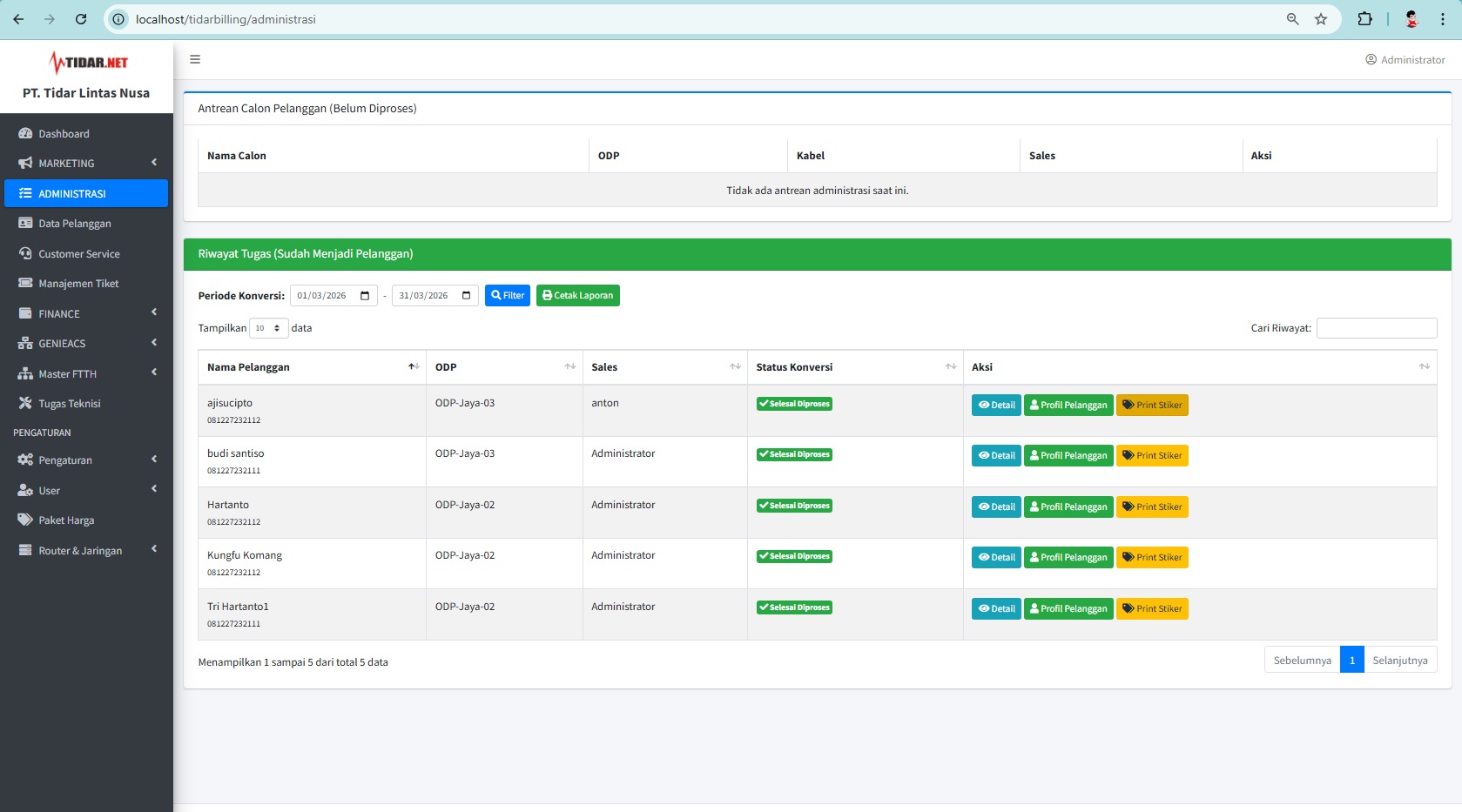Expand the FINANCE sidebar menu
This screenshot has height=812, width=1462.
tap(86, 313)
